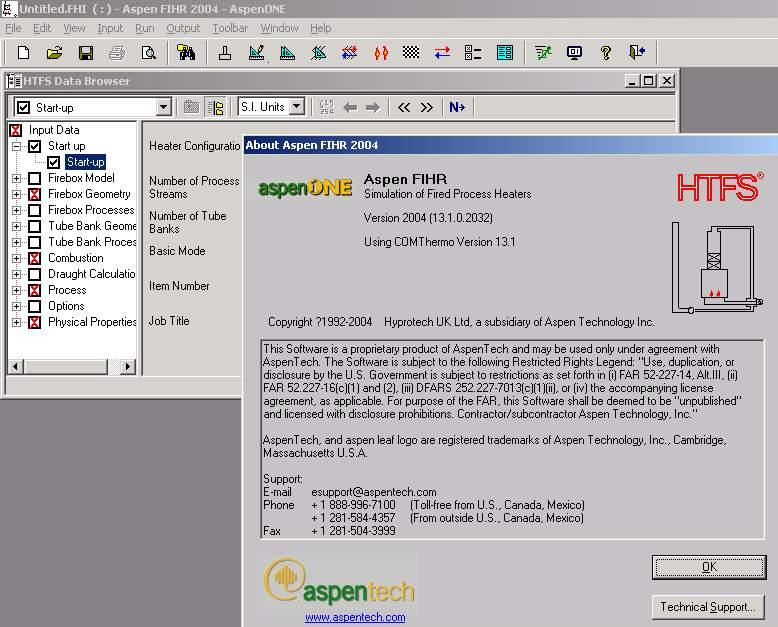The image size is (778, 627).
Task: Click the teal results table icon
Action: pyautogui.click(x=505, y=53)
